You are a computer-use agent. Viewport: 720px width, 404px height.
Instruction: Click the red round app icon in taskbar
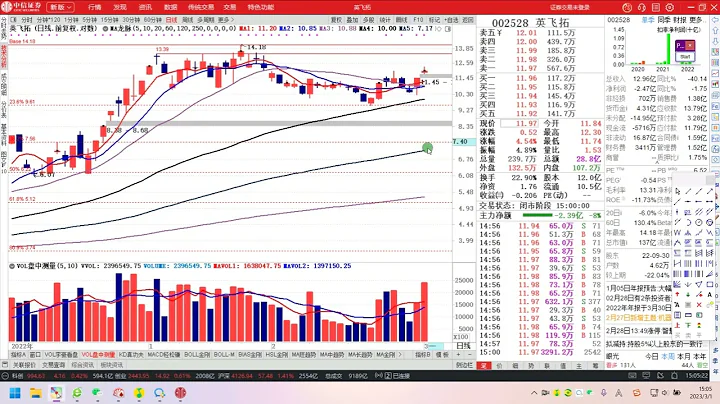point(180,393)
